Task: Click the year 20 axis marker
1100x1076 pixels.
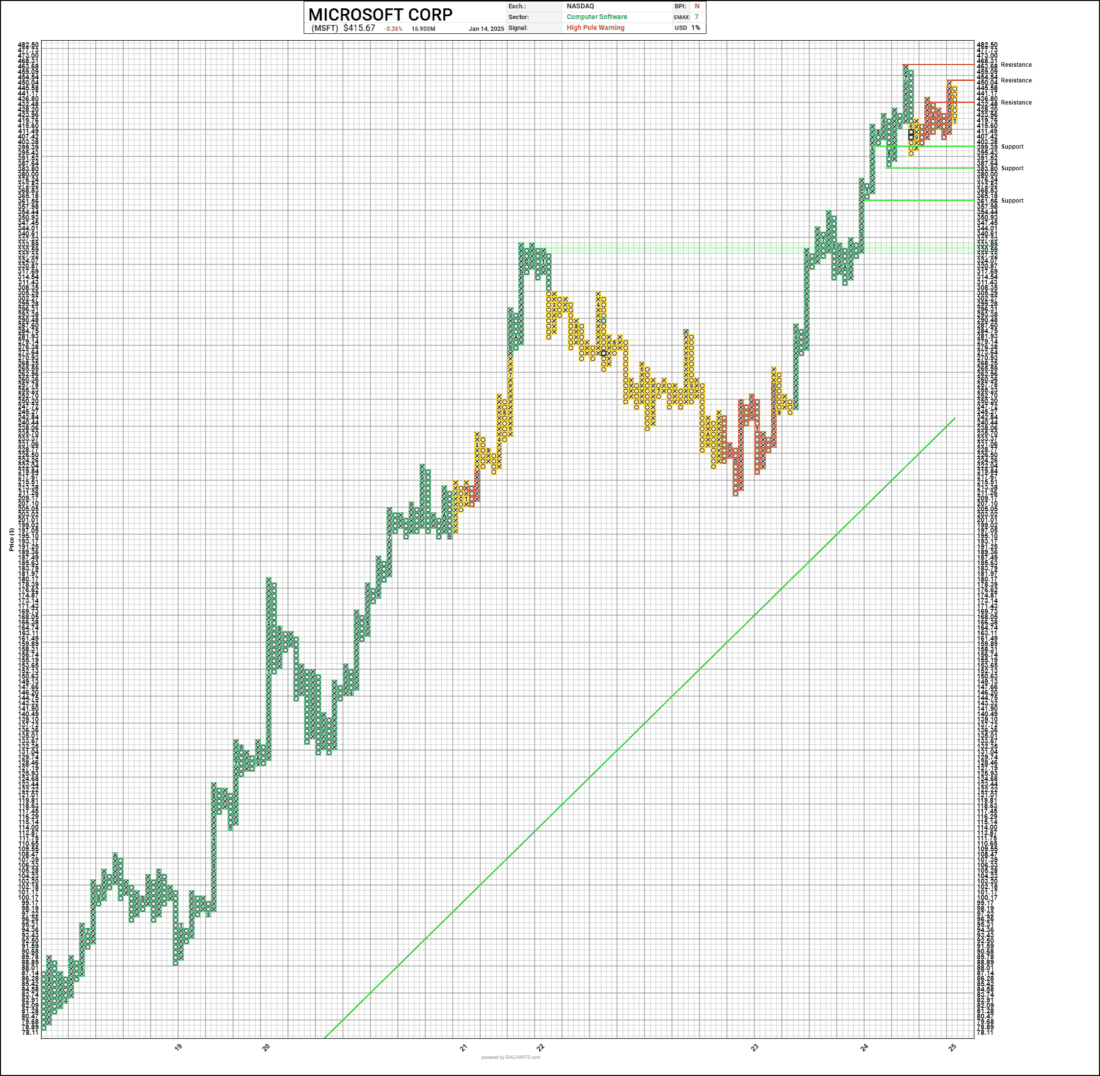Action: (266, 1047)
